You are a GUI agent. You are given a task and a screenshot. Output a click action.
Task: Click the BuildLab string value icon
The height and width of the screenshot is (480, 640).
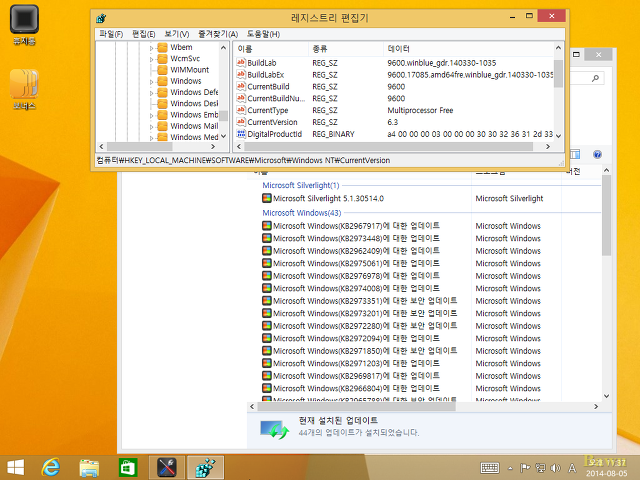(241, 63)
